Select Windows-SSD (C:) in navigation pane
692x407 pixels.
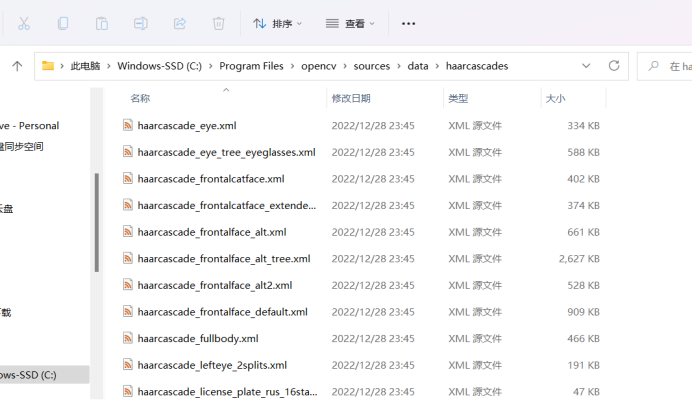pyautogui.click(x=28, y=375)
